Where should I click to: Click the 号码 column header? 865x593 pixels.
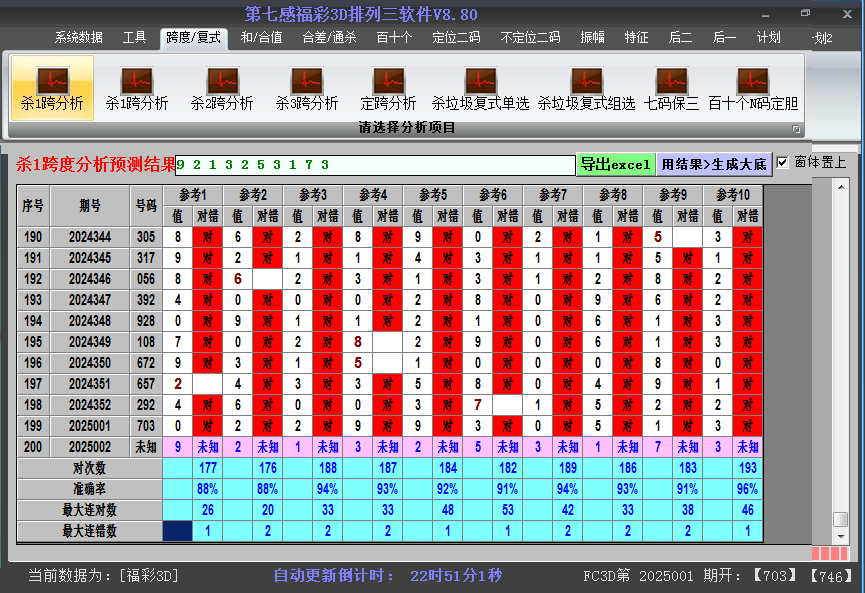[x=146, y=206]
